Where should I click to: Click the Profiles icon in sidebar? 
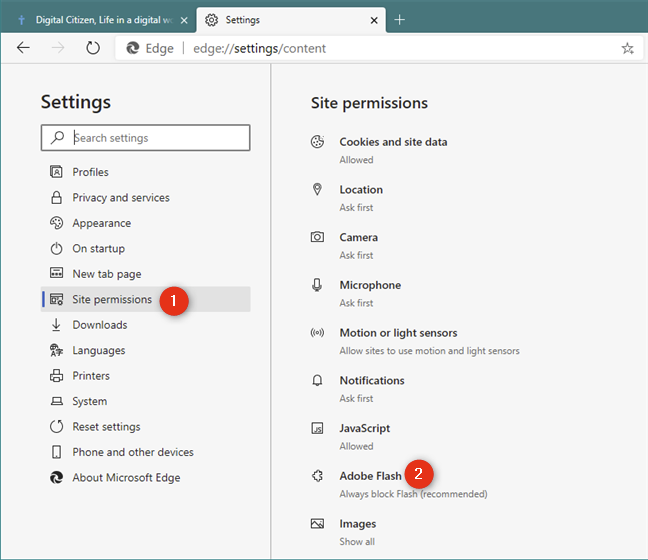(56, 172)
